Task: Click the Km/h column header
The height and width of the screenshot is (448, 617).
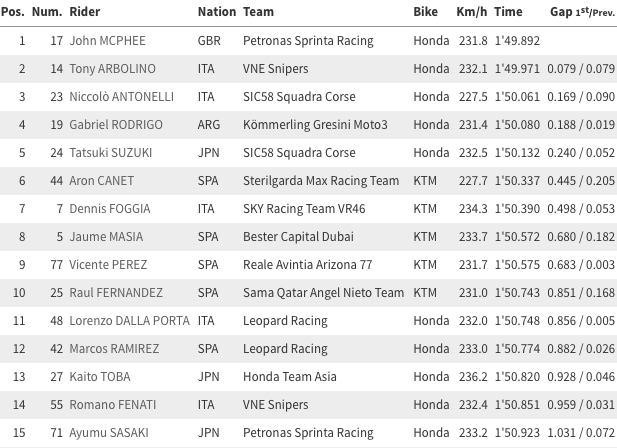Action: 471,12
